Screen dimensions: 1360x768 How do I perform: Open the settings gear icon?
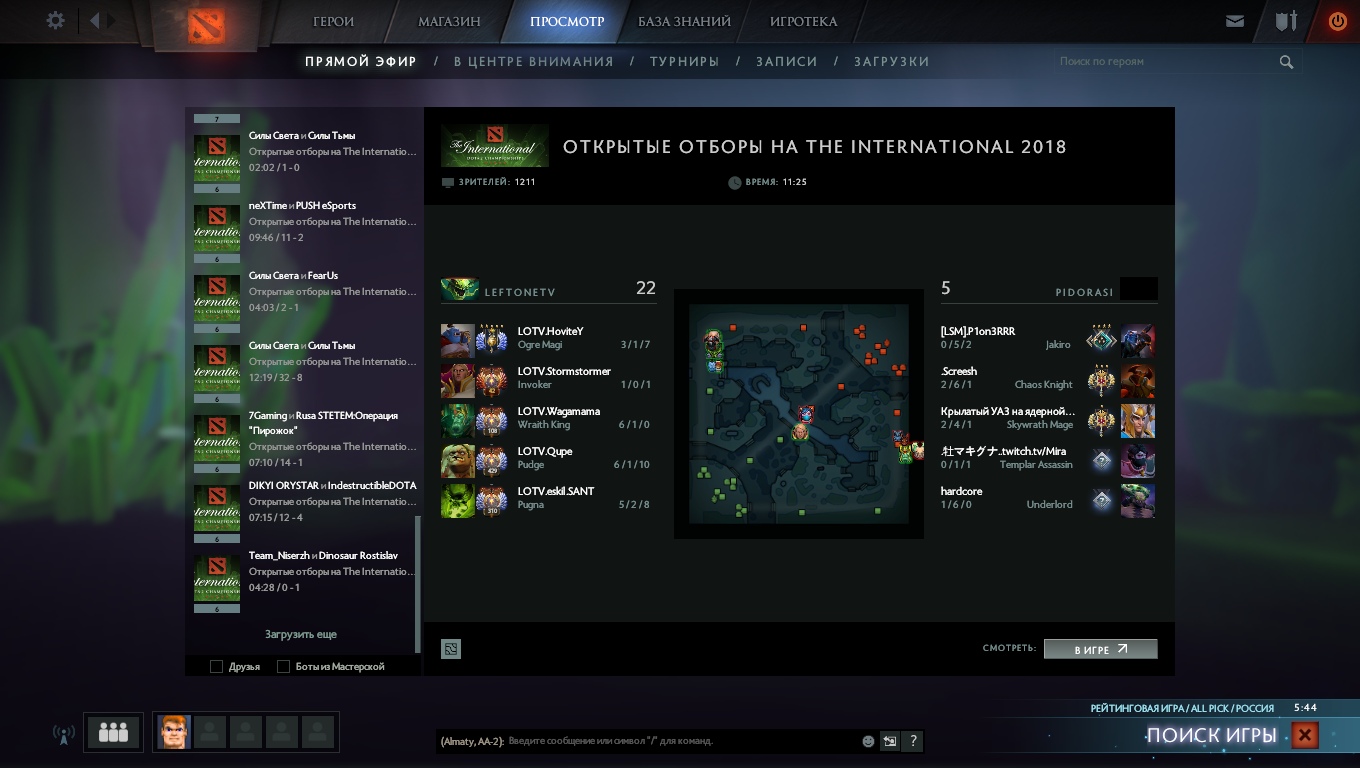click(x=56, y=21)
